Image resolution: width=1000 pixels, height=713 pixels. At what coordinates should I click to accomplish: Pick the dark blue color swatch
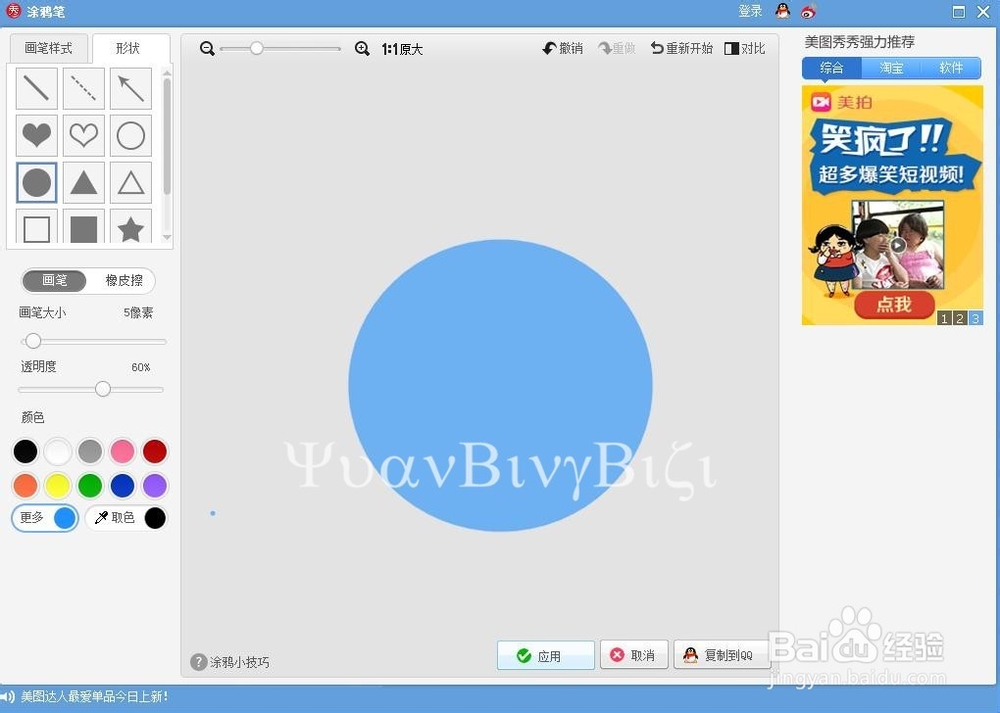(x=122, y=485)
